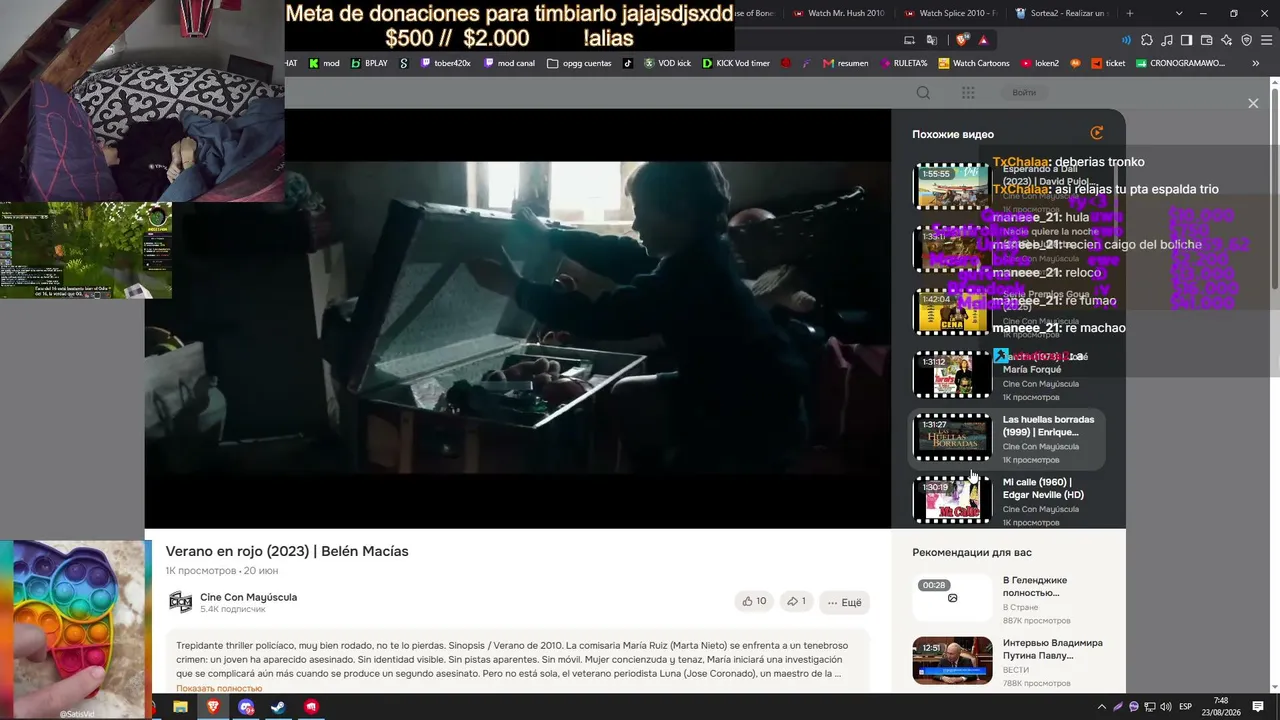The height and width of the screenshot is (720, 1280).
Task: Open the ticket bookmark
Action: [x=1107, y=63]
